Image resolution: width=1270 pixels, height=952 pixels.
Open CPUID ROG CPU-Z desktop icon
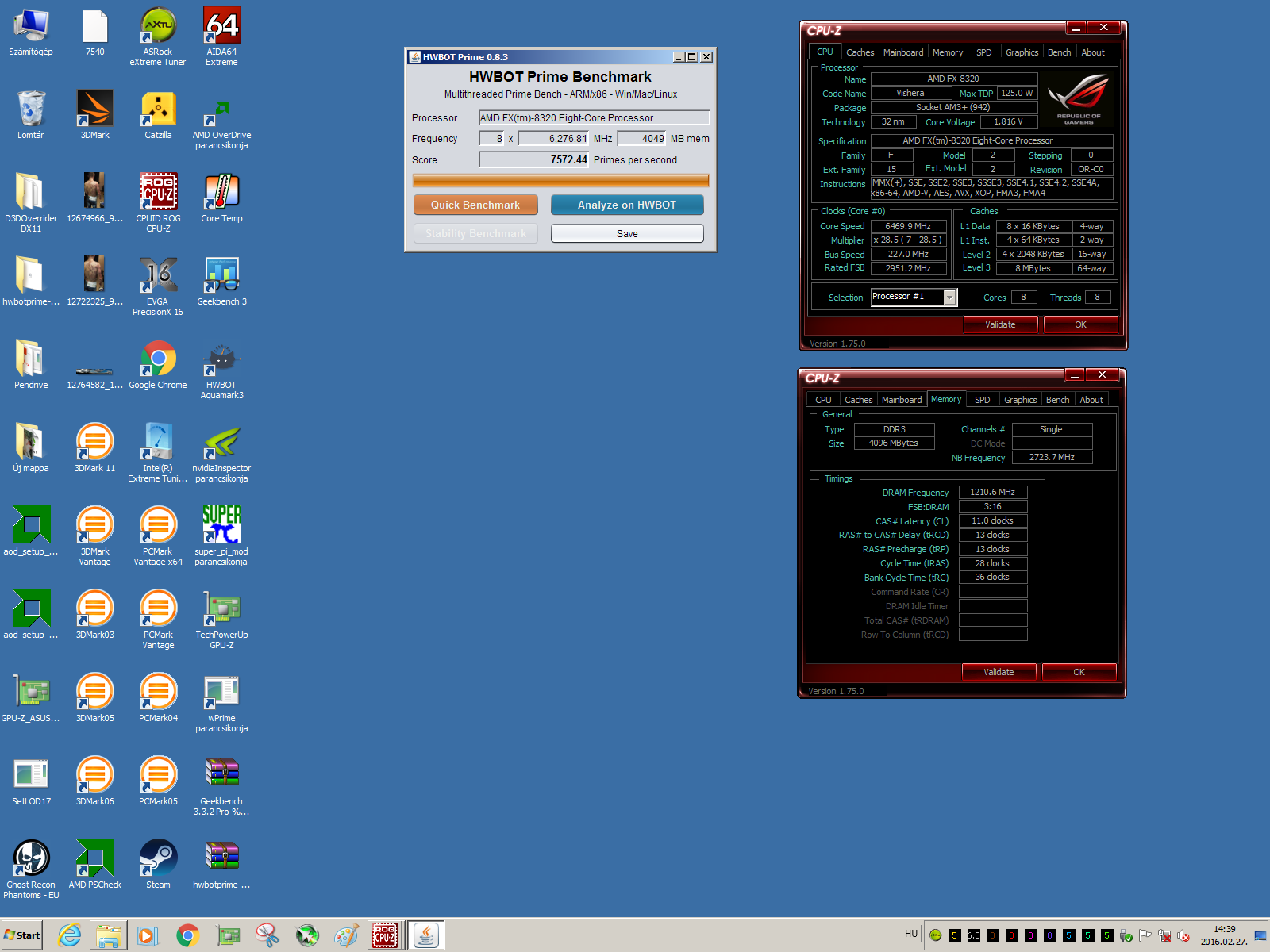coord(158,203)
